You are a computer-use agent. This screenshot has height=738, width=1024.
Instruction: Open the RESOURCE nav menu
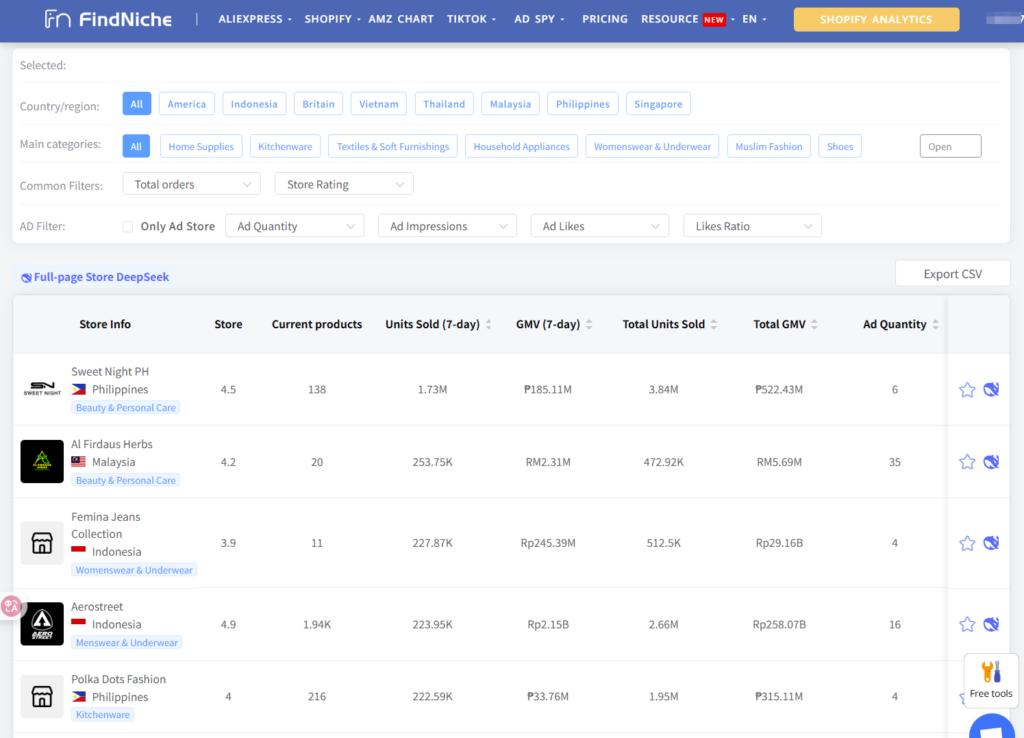click(x=688, y=19)
